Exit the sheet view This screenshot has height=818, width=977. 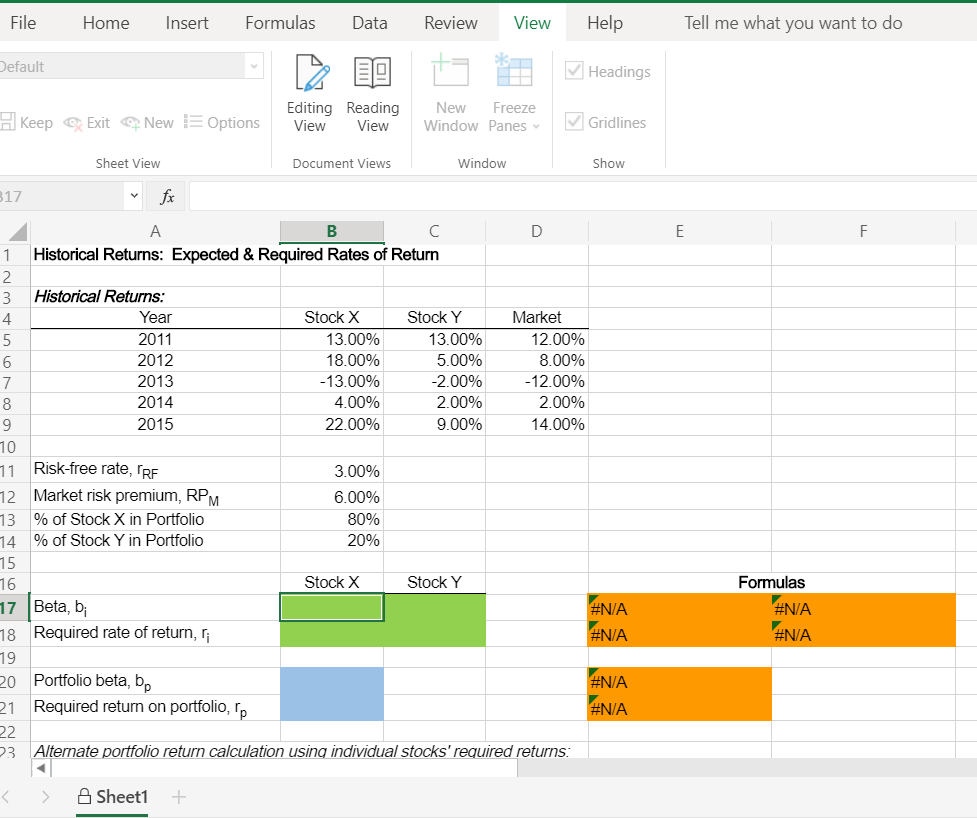coord(87,122)
